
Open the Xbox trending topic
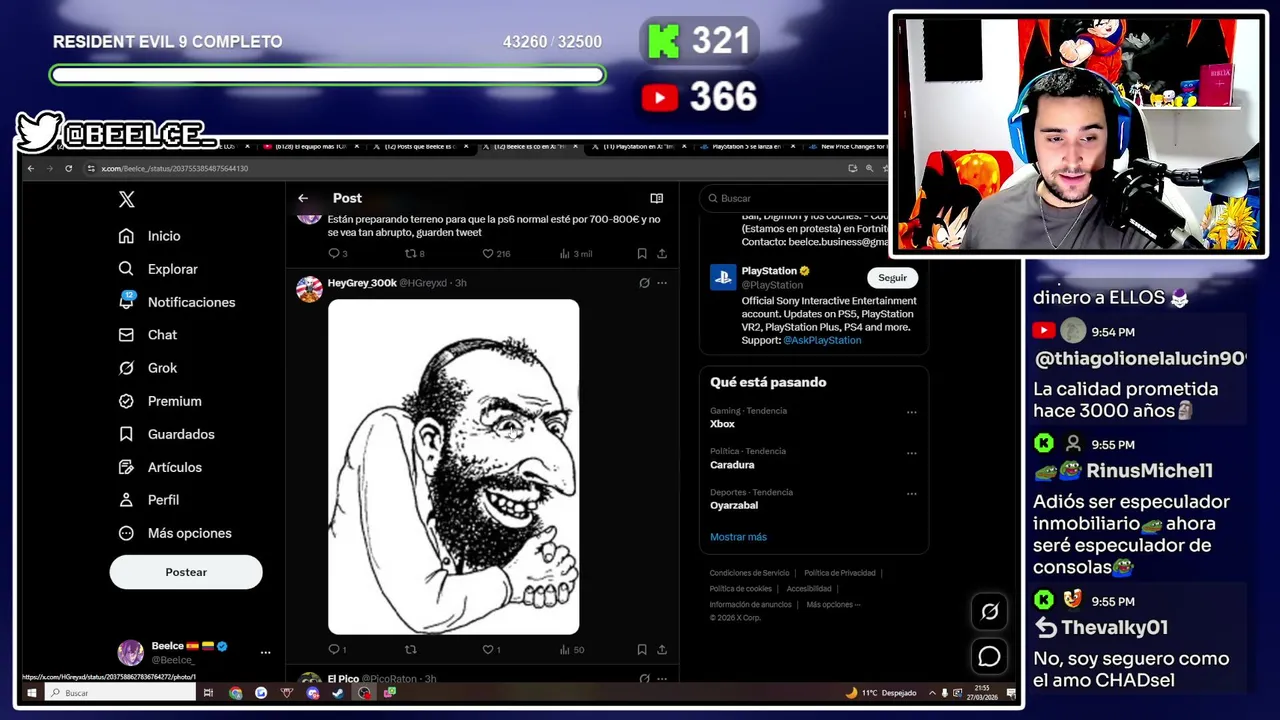tap(722, 424)
